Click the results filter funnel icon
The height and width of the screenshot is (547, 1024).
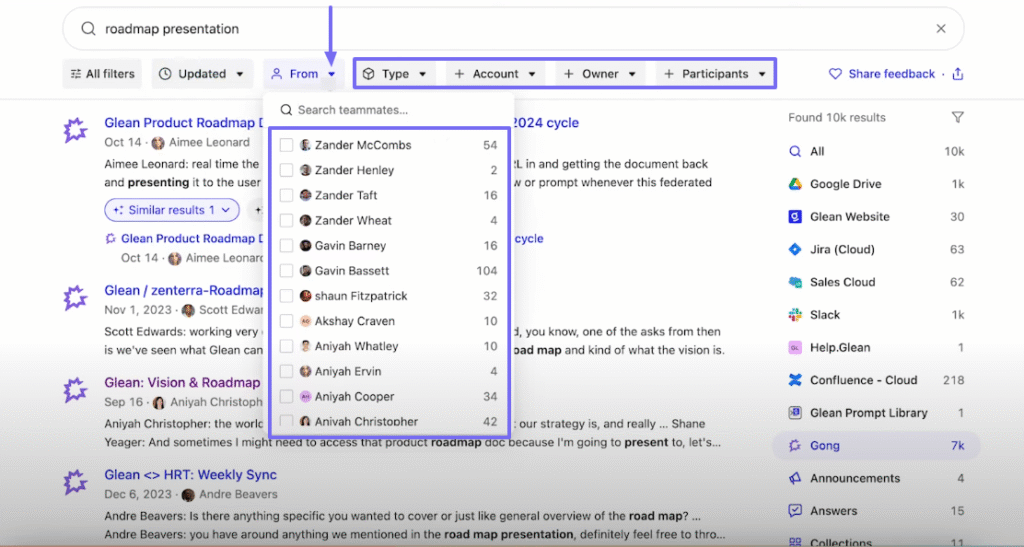957,117
